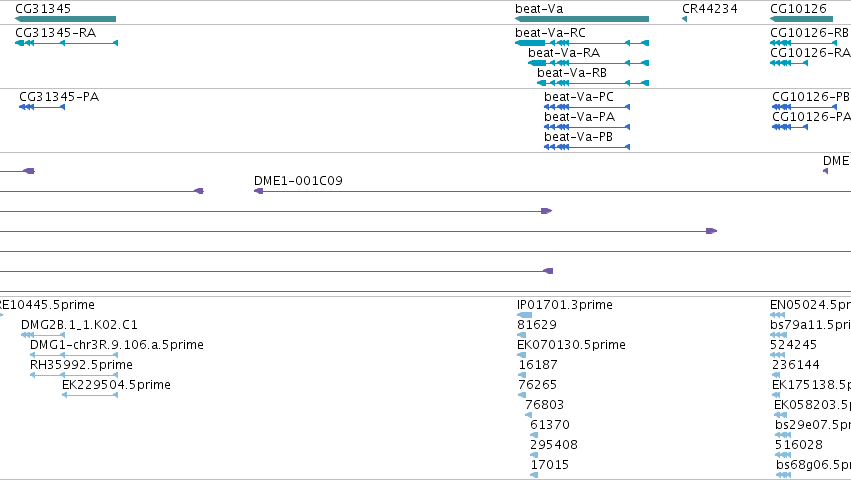Select the DMG1-chr3R.9.106.a.5prime EST feature

point(74,355)
